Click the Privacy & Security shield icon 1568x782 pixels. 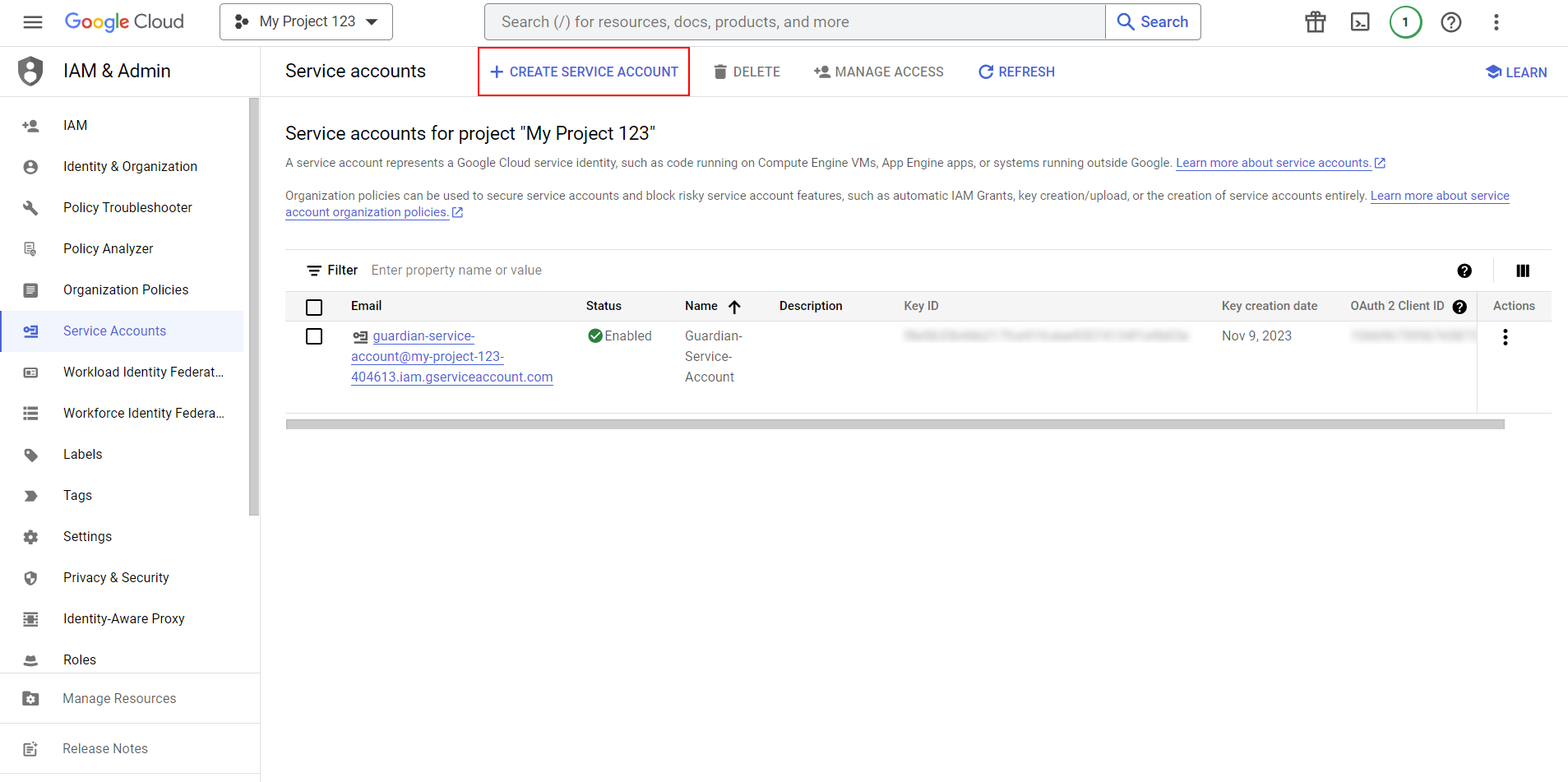coord(30,578)
